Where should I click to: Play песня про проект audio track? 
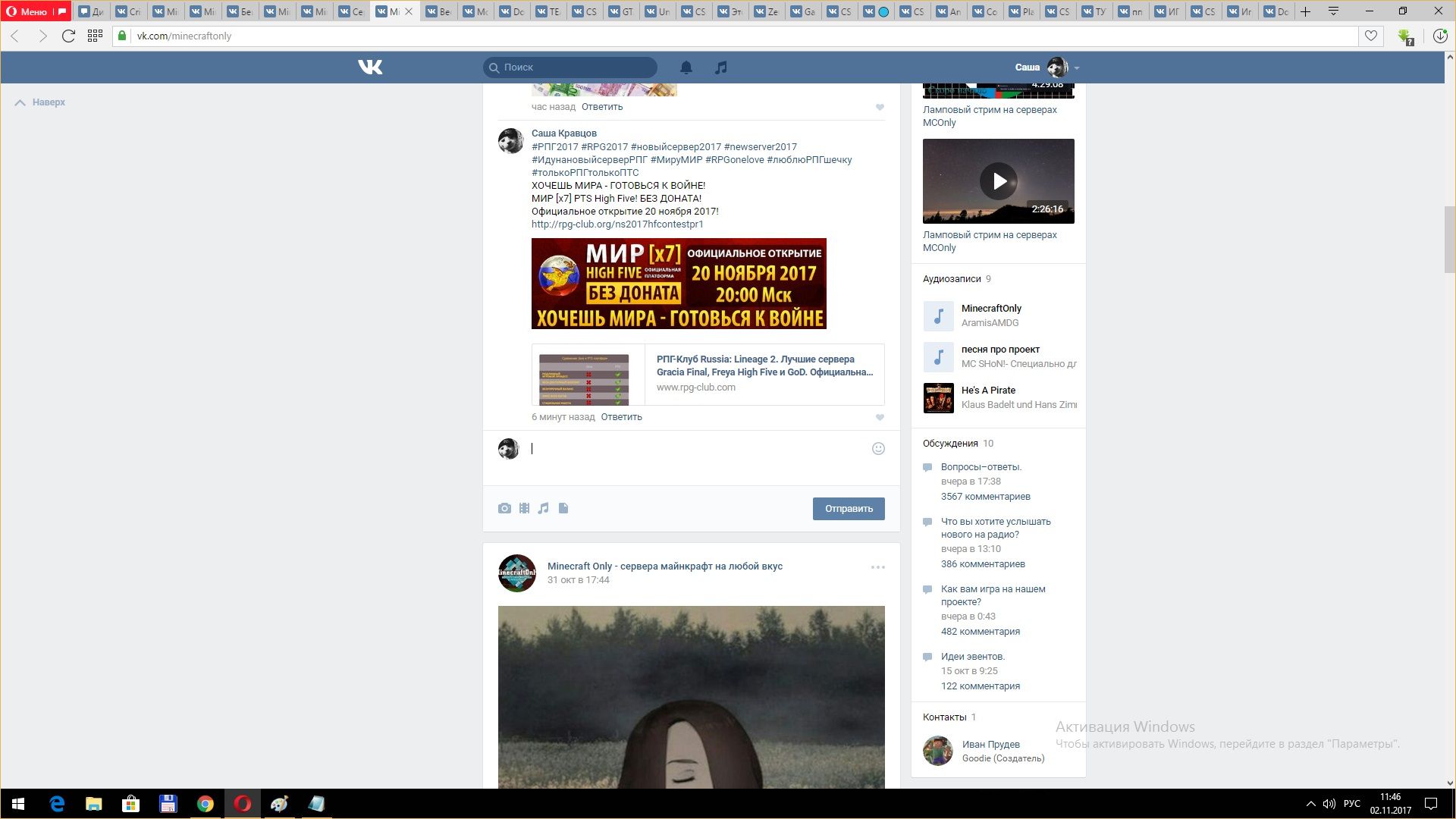point(938,357)
